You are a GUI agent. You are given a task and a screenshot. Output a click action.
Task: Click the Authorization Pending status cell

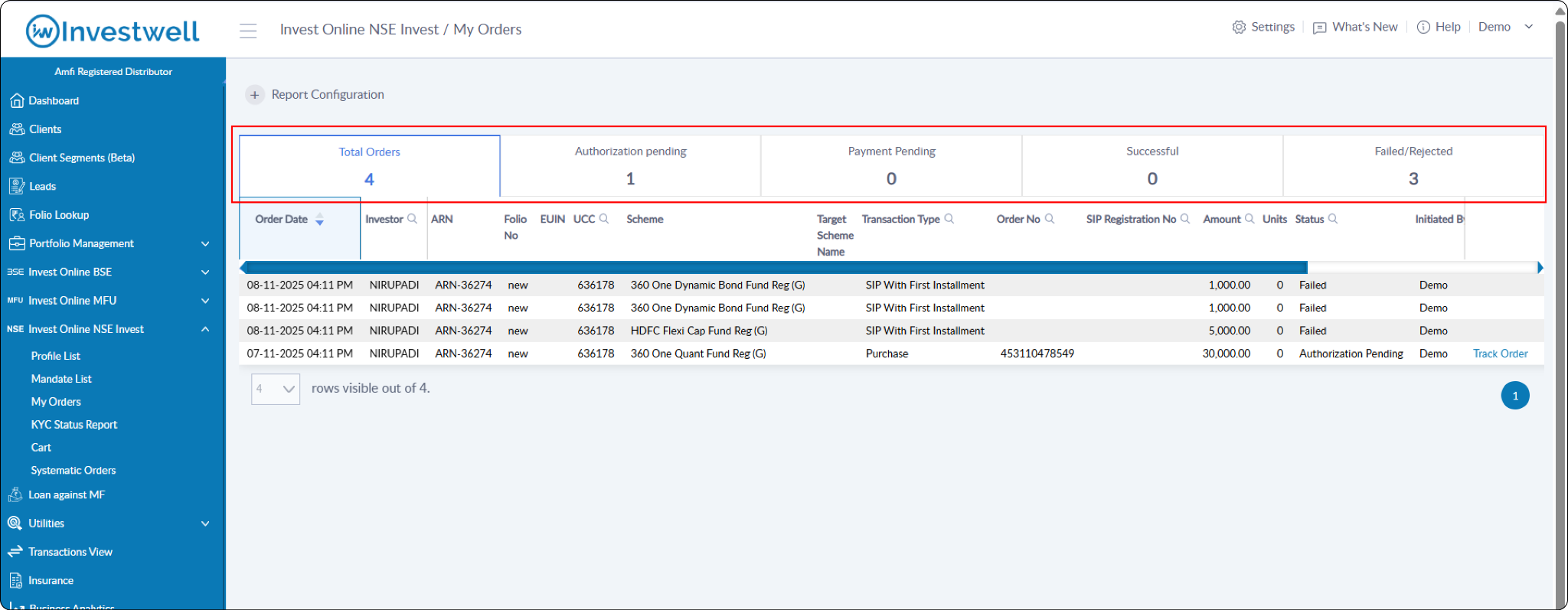click(x=1351, y=354)
